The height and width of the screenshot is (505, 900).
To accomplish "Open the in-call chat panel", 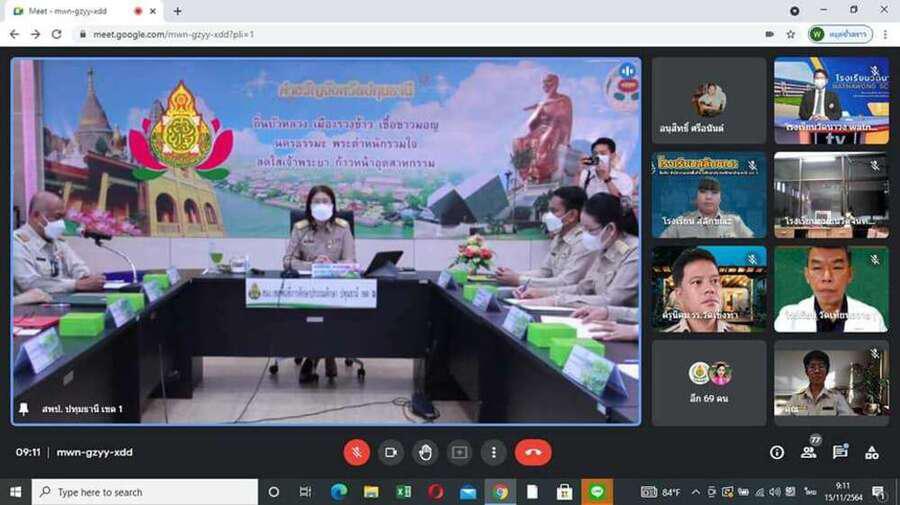I will [840, 452].
